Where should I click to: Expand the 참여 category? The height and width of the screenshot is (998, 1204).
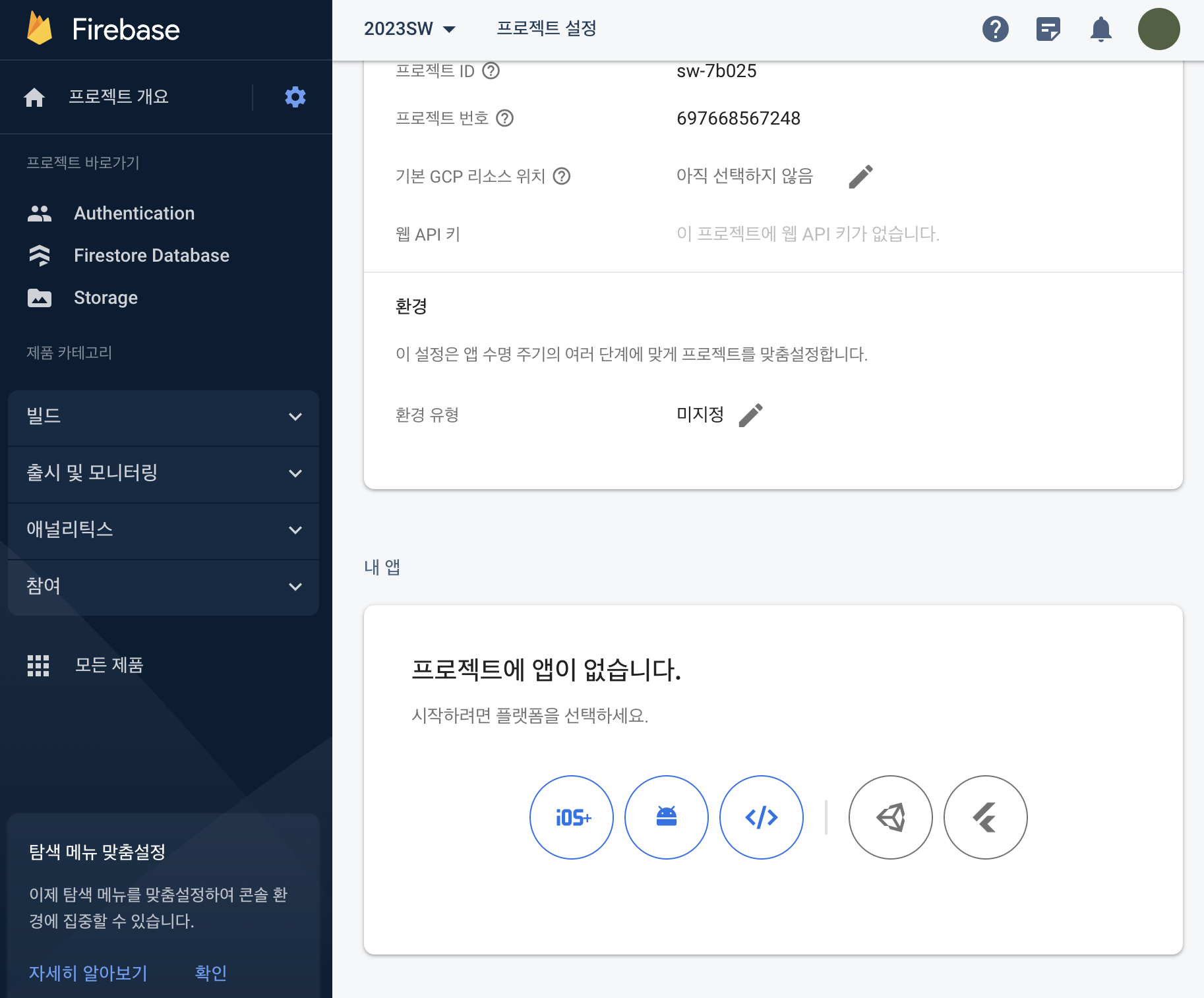(x=164, y=587)
